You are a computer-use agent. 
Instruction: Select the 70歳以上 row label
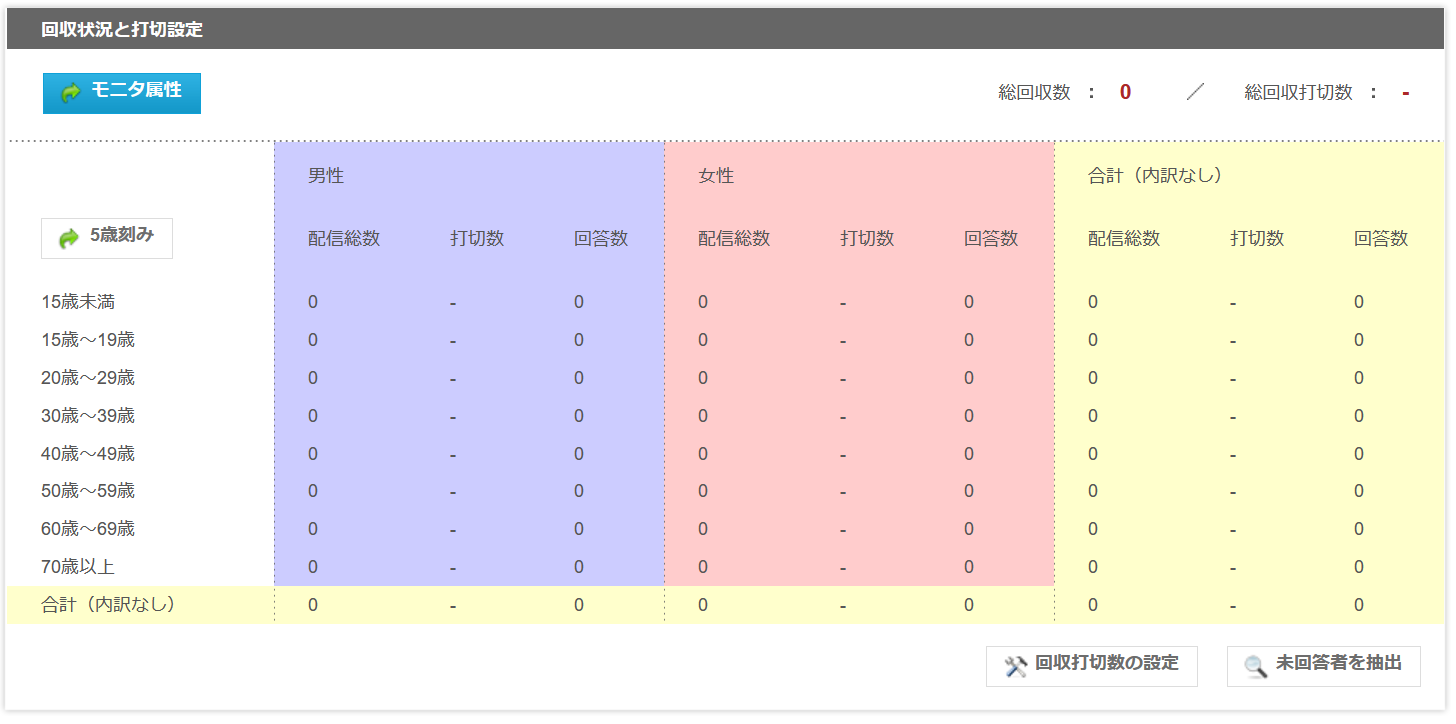[x=78, y=567]
